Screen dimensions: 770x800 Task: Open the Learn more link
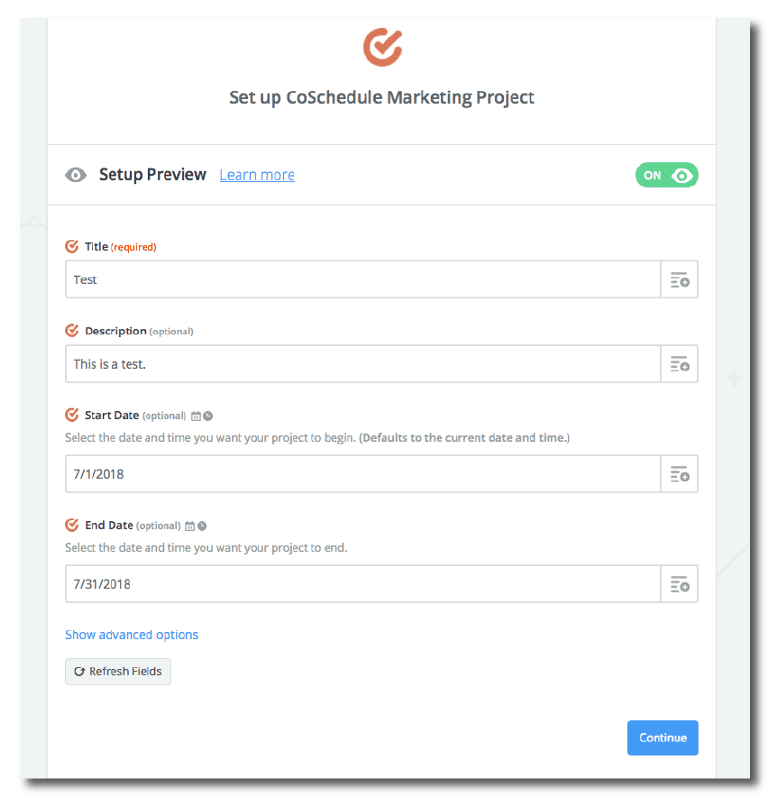257,175
